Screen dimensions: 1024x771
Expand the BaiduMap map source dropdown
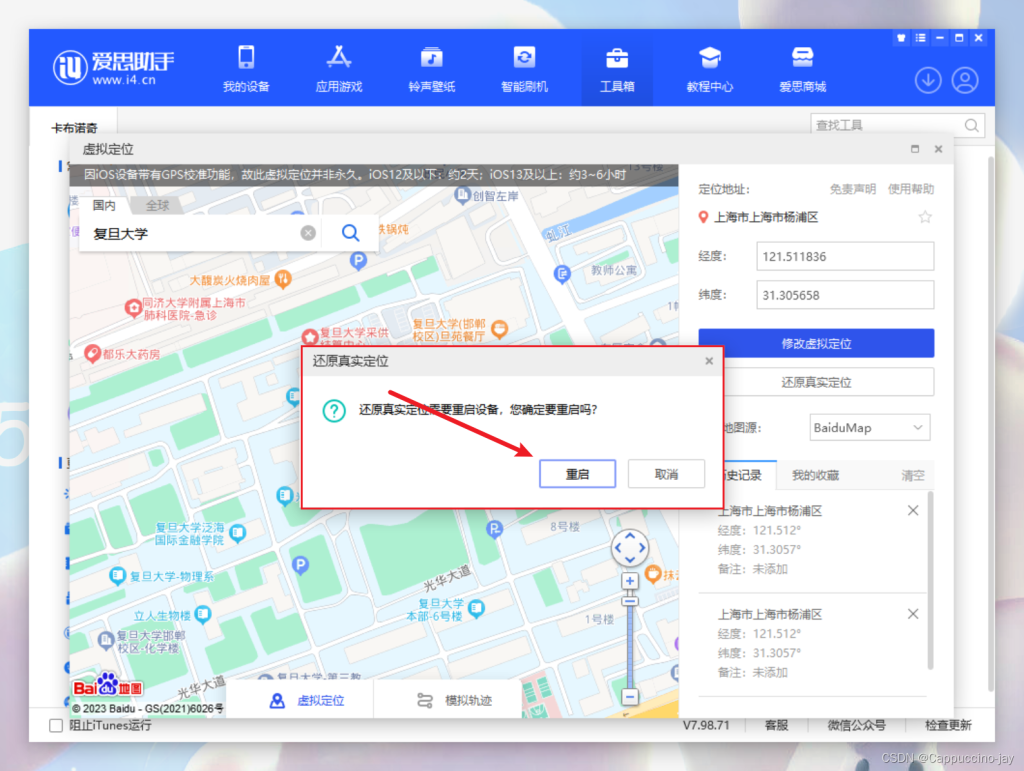coord(869,428)
